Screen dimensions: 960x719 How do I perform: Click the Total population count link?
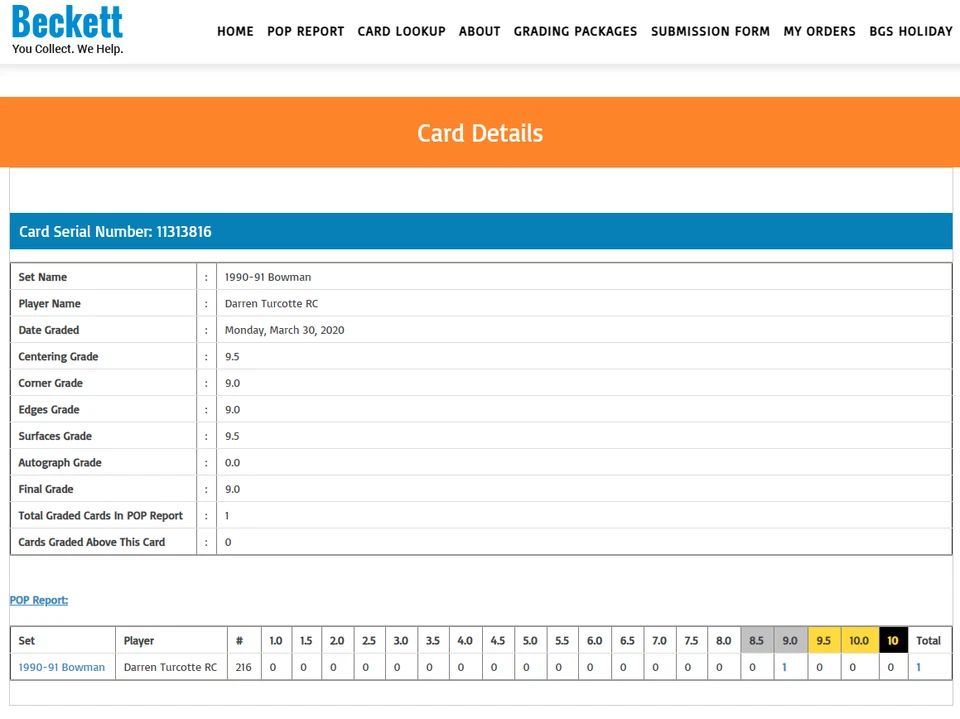pyautogui.click(x=918, y=667)
